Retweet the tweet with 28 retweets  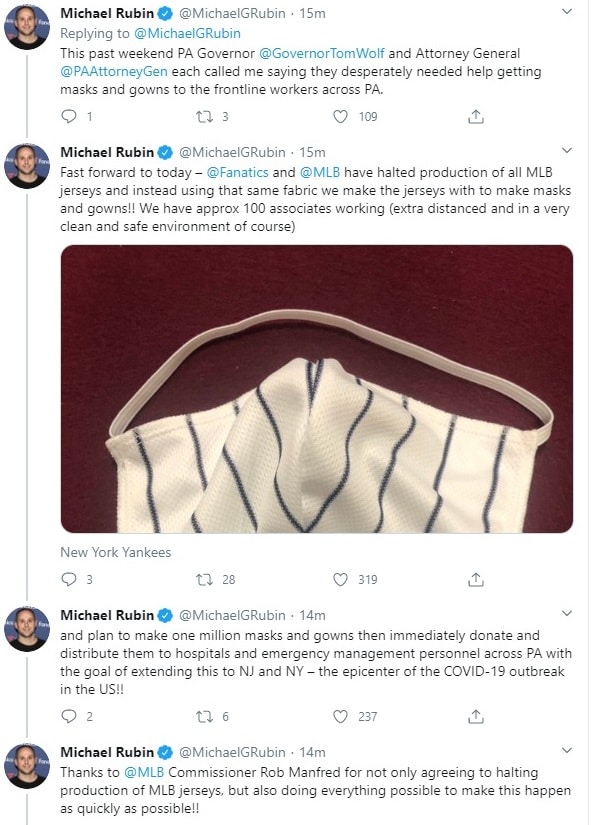pyautogui.click(x=204, y=579)
